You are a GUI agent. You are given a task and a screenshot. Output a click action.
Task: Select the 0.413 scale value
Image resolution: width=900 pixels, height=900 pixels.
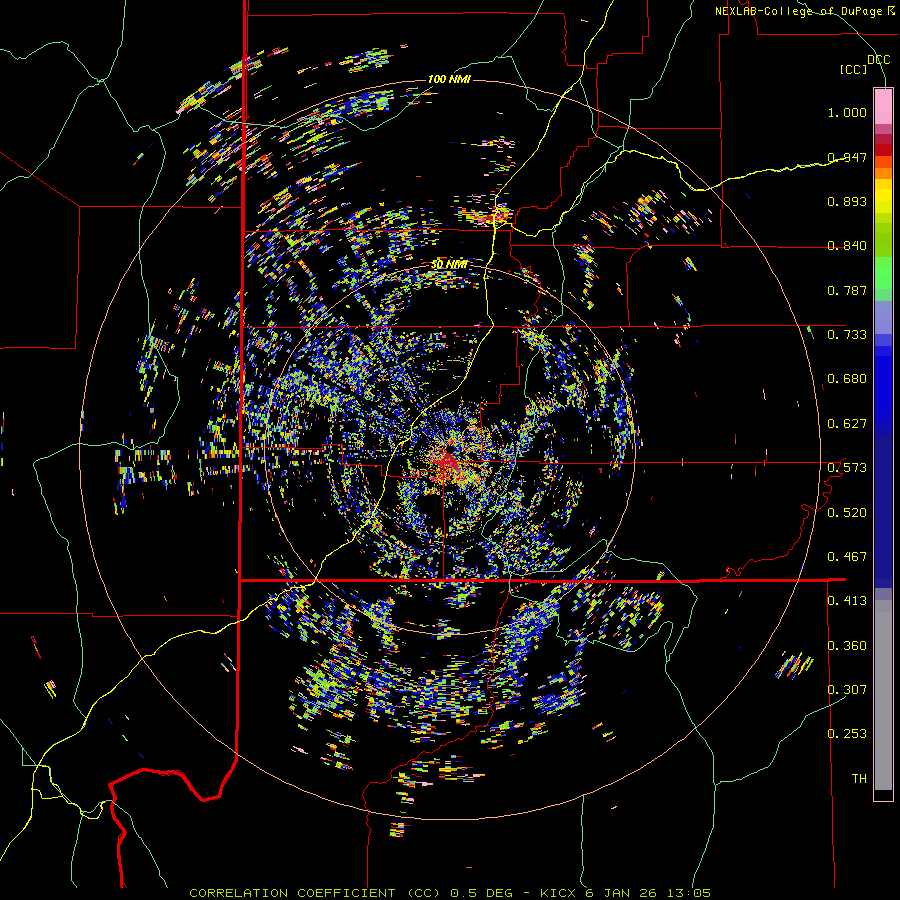click(x=847, y=601)
